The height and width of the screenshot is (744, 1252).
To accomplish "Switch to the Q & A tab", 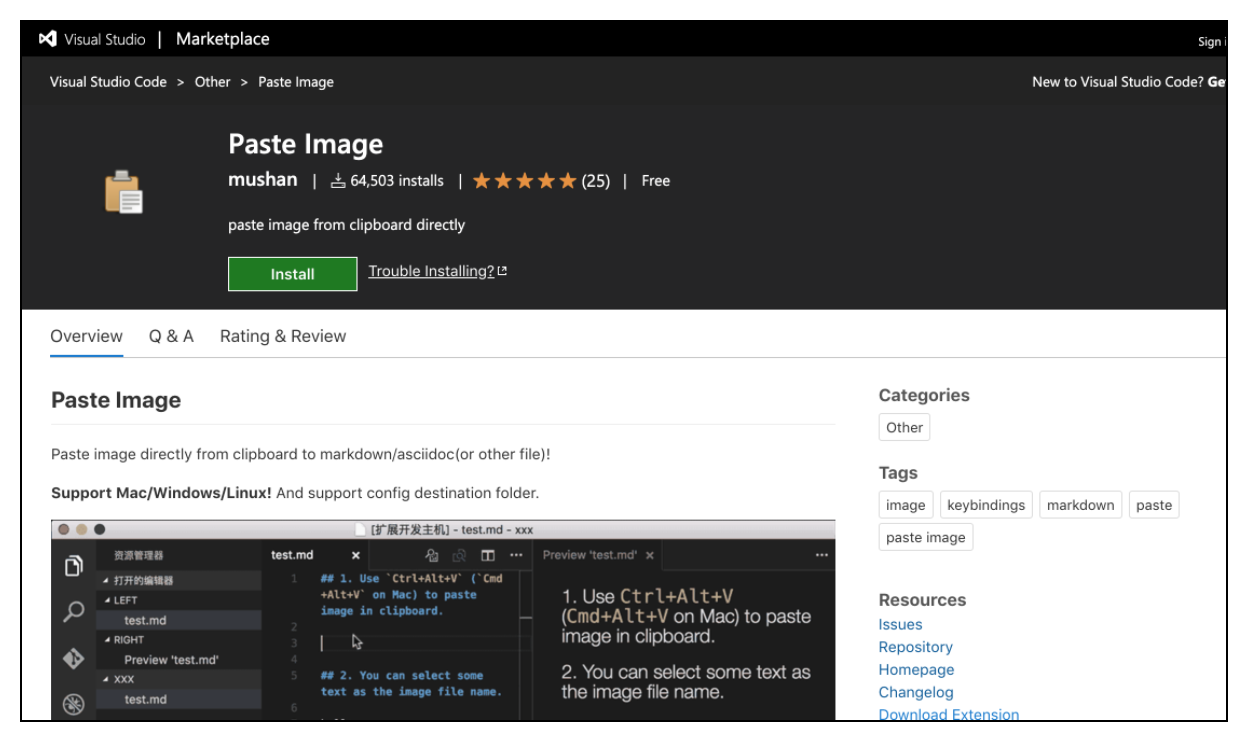I will point(171,336).
